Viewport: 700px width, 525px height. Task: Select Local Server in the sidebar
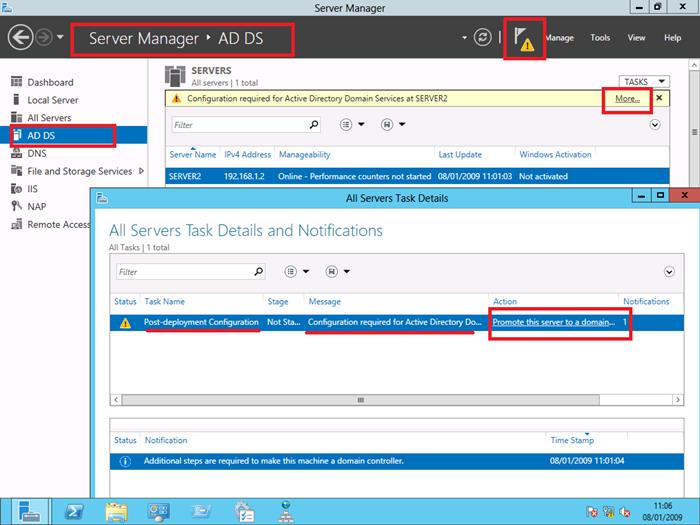[x=53, y=100]
